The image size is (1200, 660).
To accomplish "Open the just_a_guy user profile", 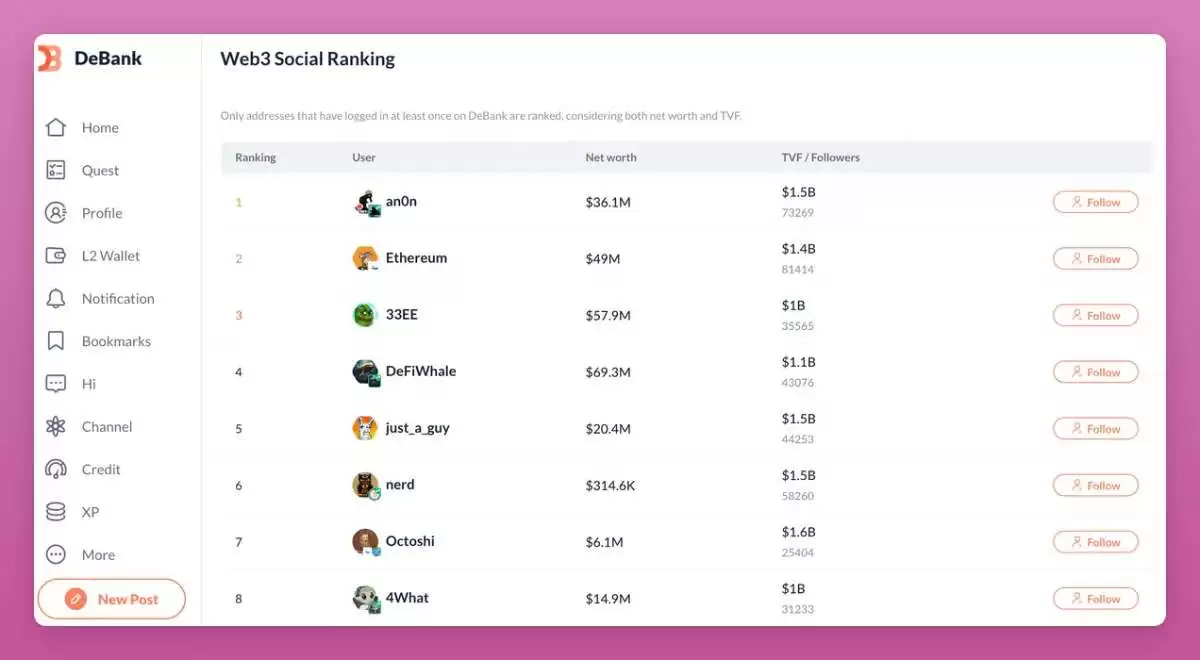I will (417, 428).
